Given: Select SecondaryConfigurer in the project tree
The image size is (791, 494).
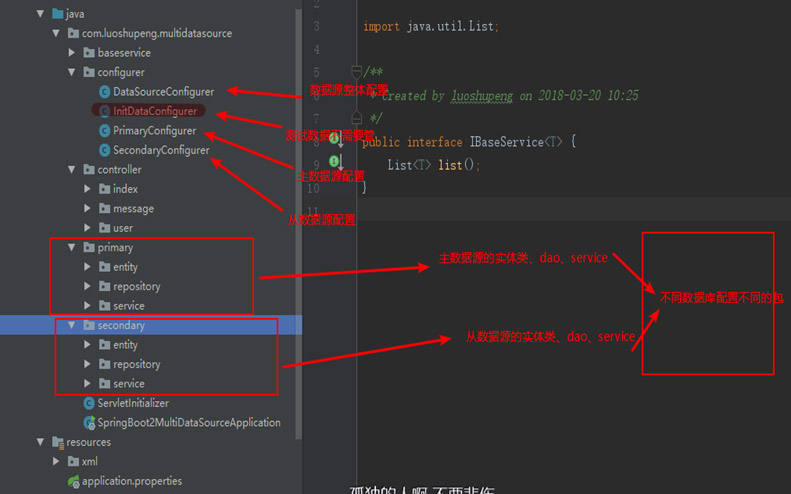Looking at the screenshot, I should coord(161,150).
